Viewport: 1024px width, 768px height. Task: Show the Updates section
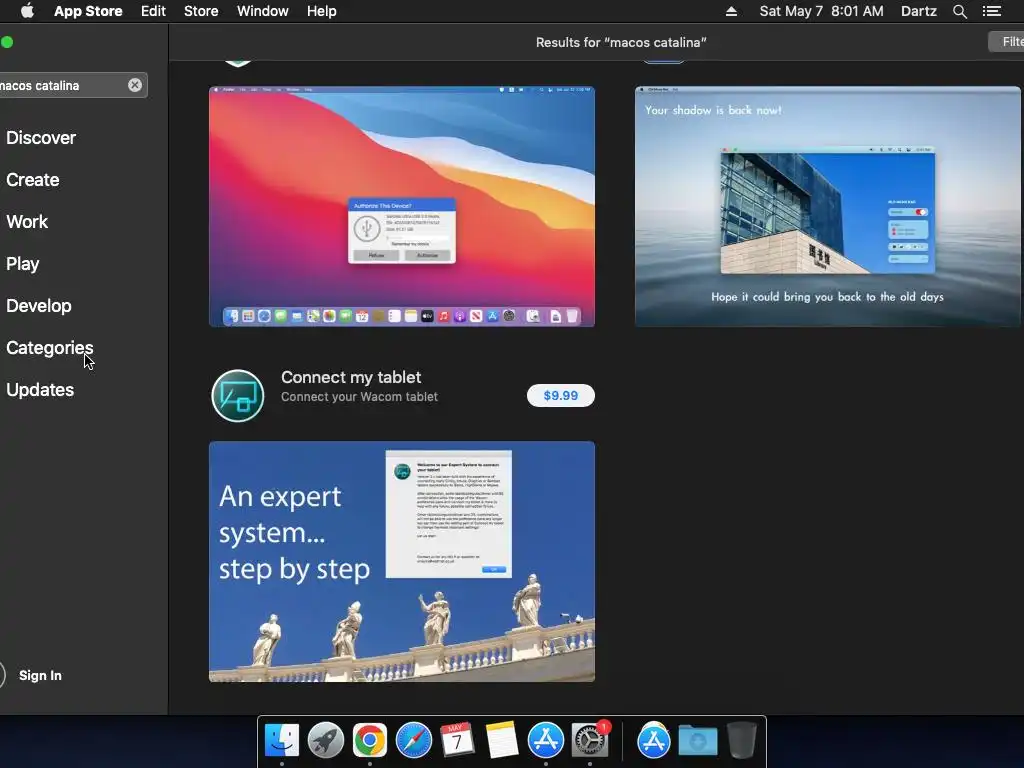(x=40, y=390)
